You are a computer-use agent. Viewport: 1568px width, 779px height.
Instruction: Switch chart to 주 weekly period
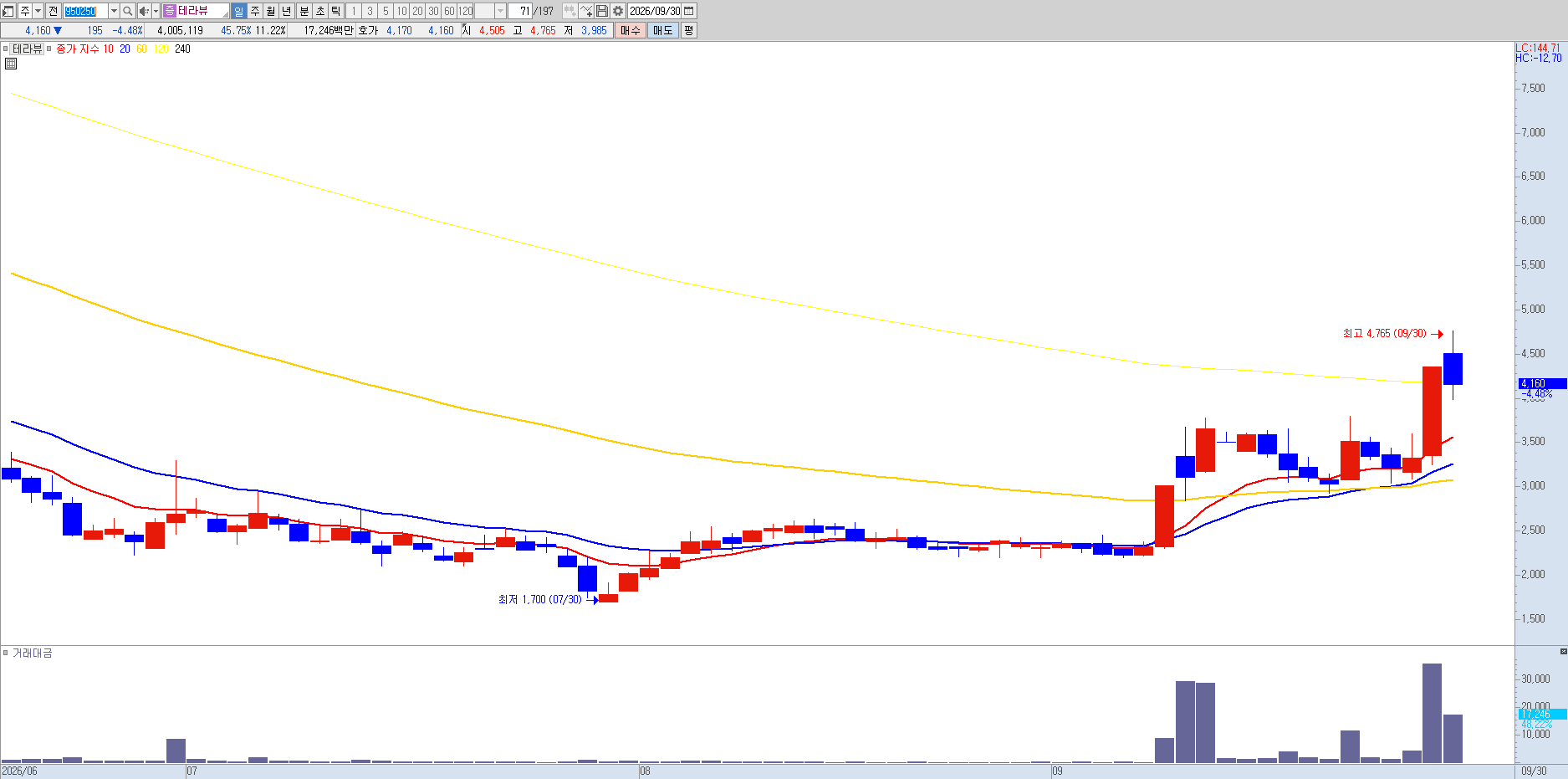pos(255,11)
